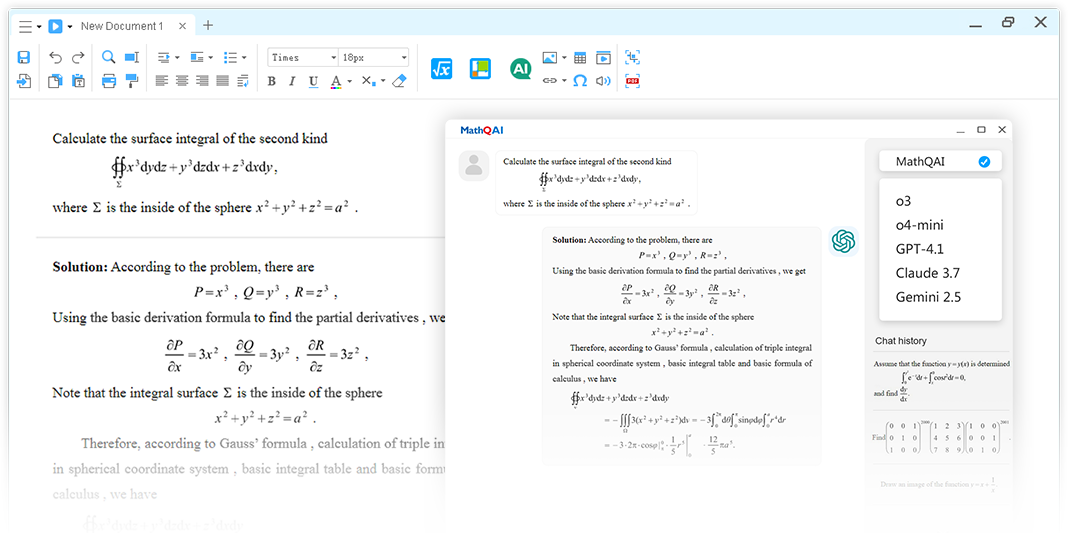Close the MathQAI window

click(1002, 129)
